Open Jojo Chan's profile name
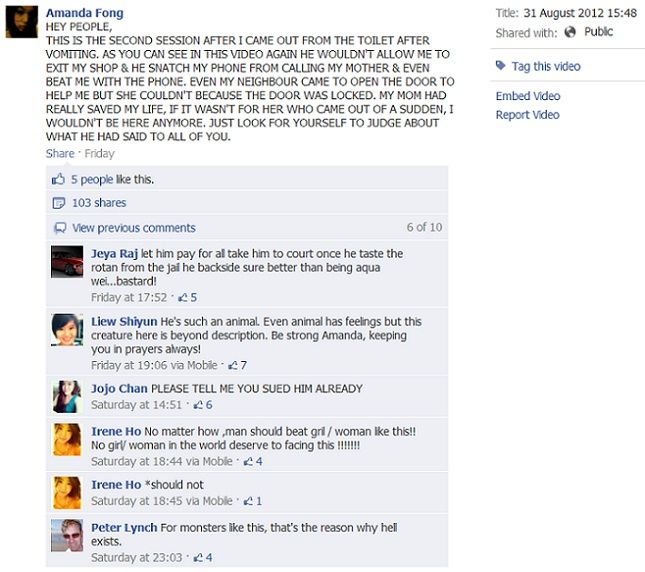This screenshot has width=645, height=572. pos(119,389)
